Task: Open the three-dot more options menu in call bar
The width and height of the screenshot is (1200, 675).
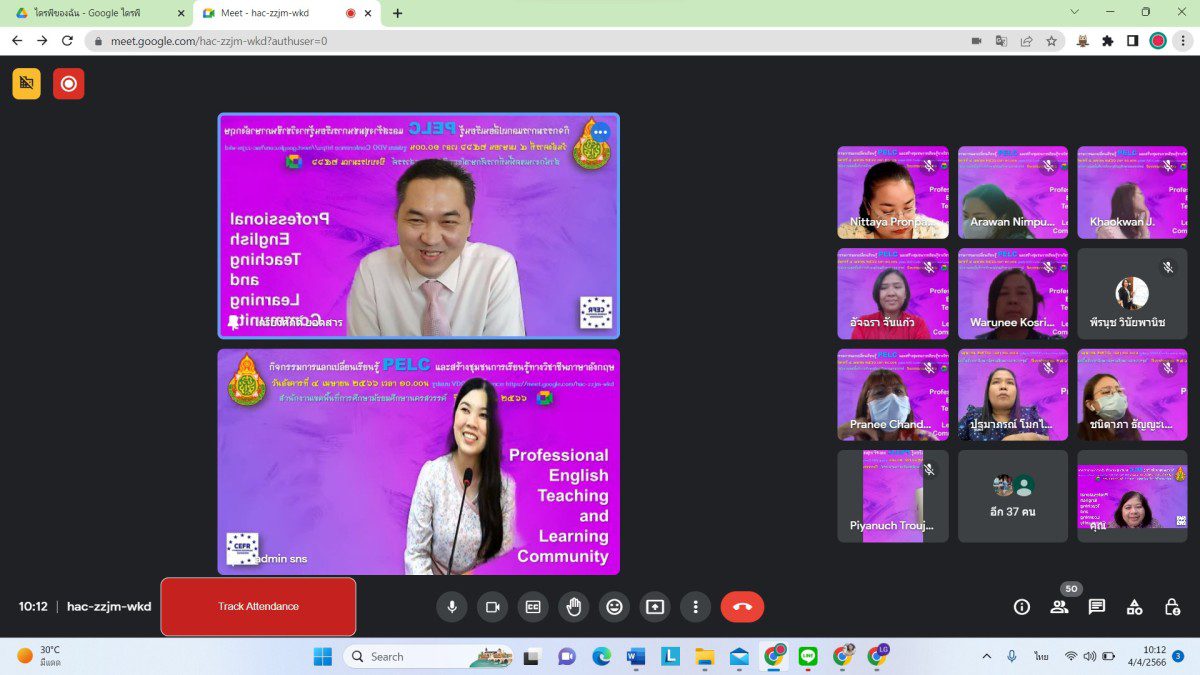Action: pos(695,606)
